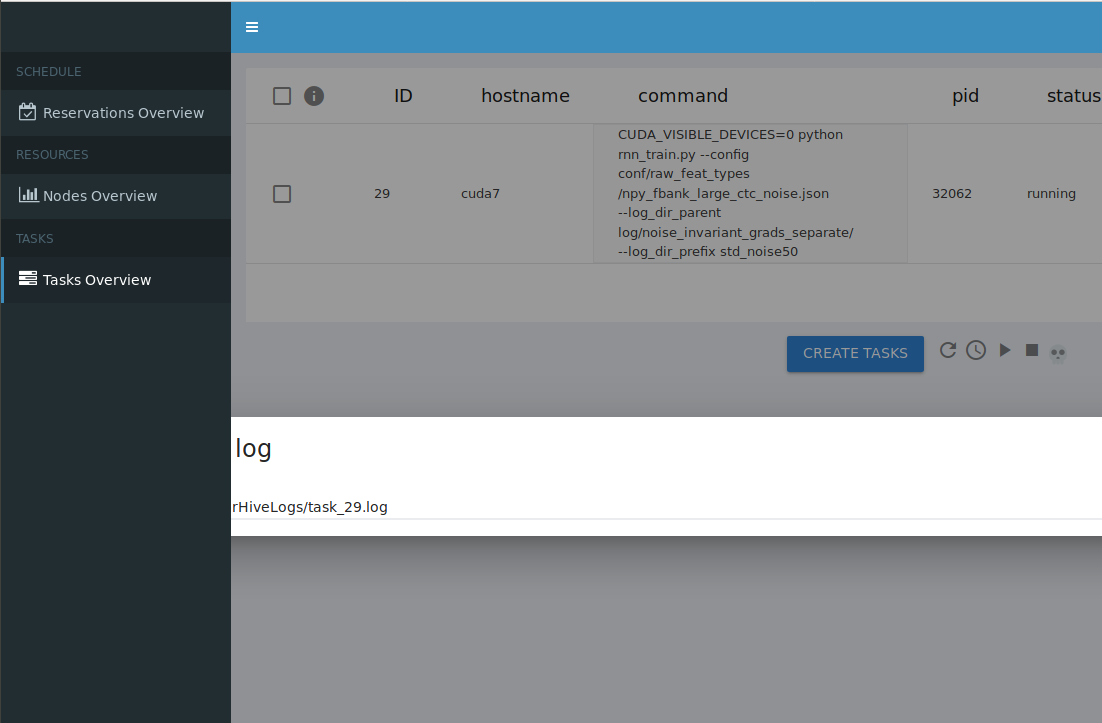Click the hostname column header
Screen dimensions: 1102x723
(x=525, y=96)
